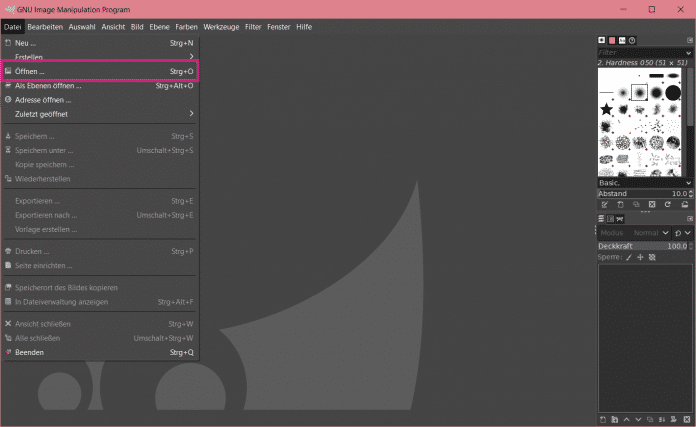
Task: Click the delete layer icon at bottom
Action: pyautogui.click(x=687, y=418)
